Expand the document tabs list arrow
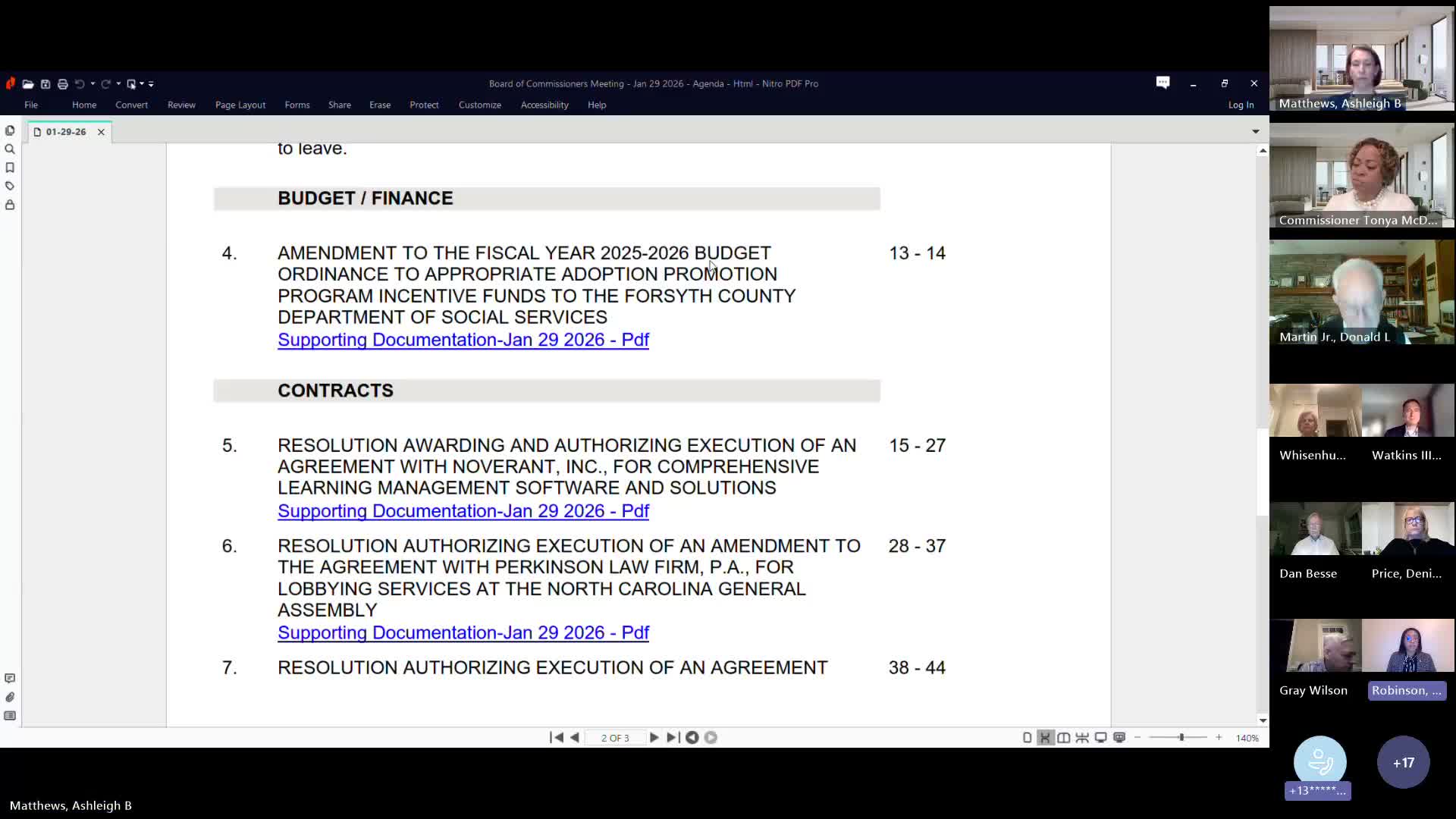 coord(1256,132)
